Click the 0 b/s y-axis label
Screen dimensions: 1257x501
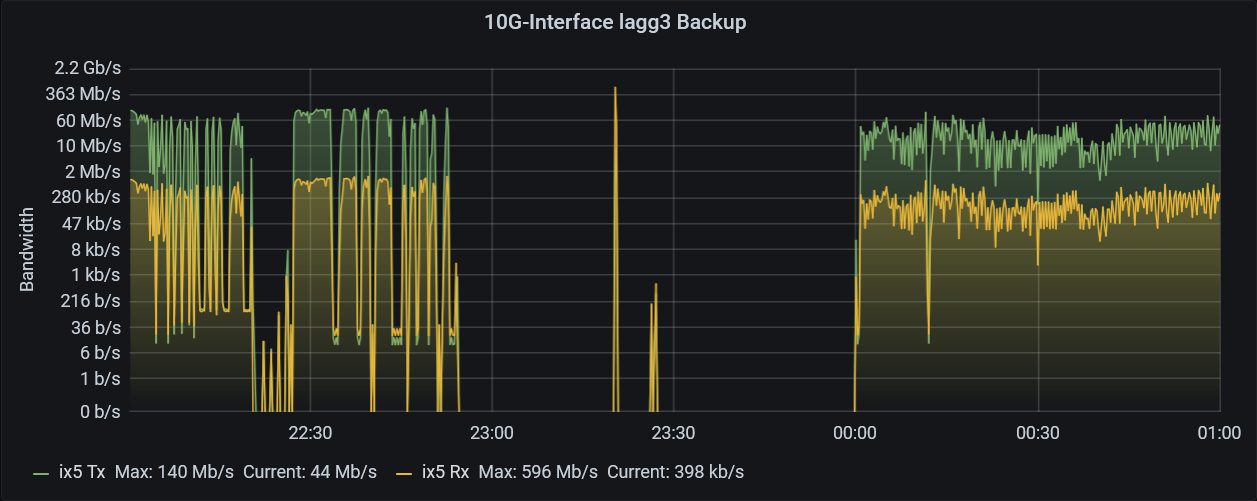[x=101, y=411]
